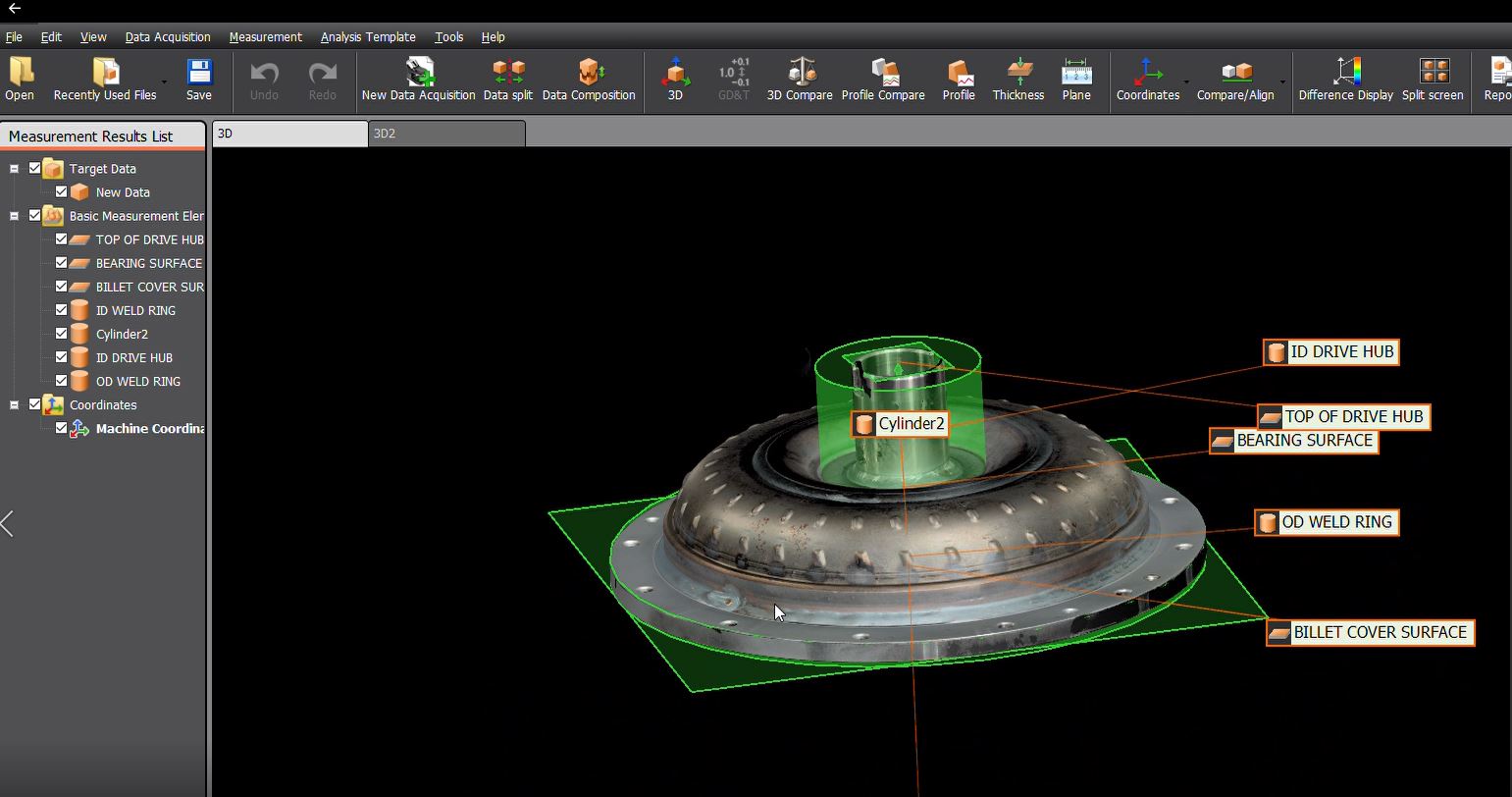1512x797 pixels.
Task: Click the Measurement Results List panel header
Action: (102, 135)
